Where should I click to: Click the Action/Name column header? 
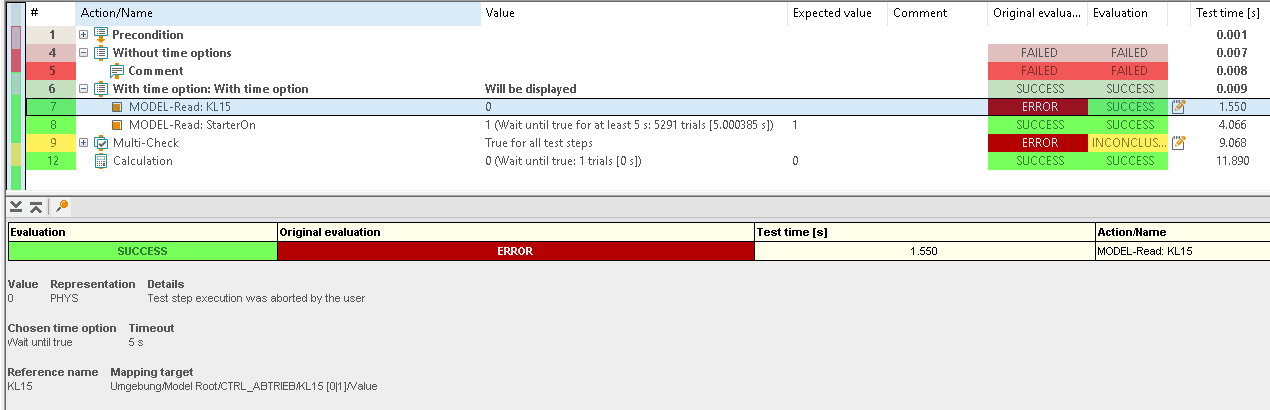pos(278,13)
